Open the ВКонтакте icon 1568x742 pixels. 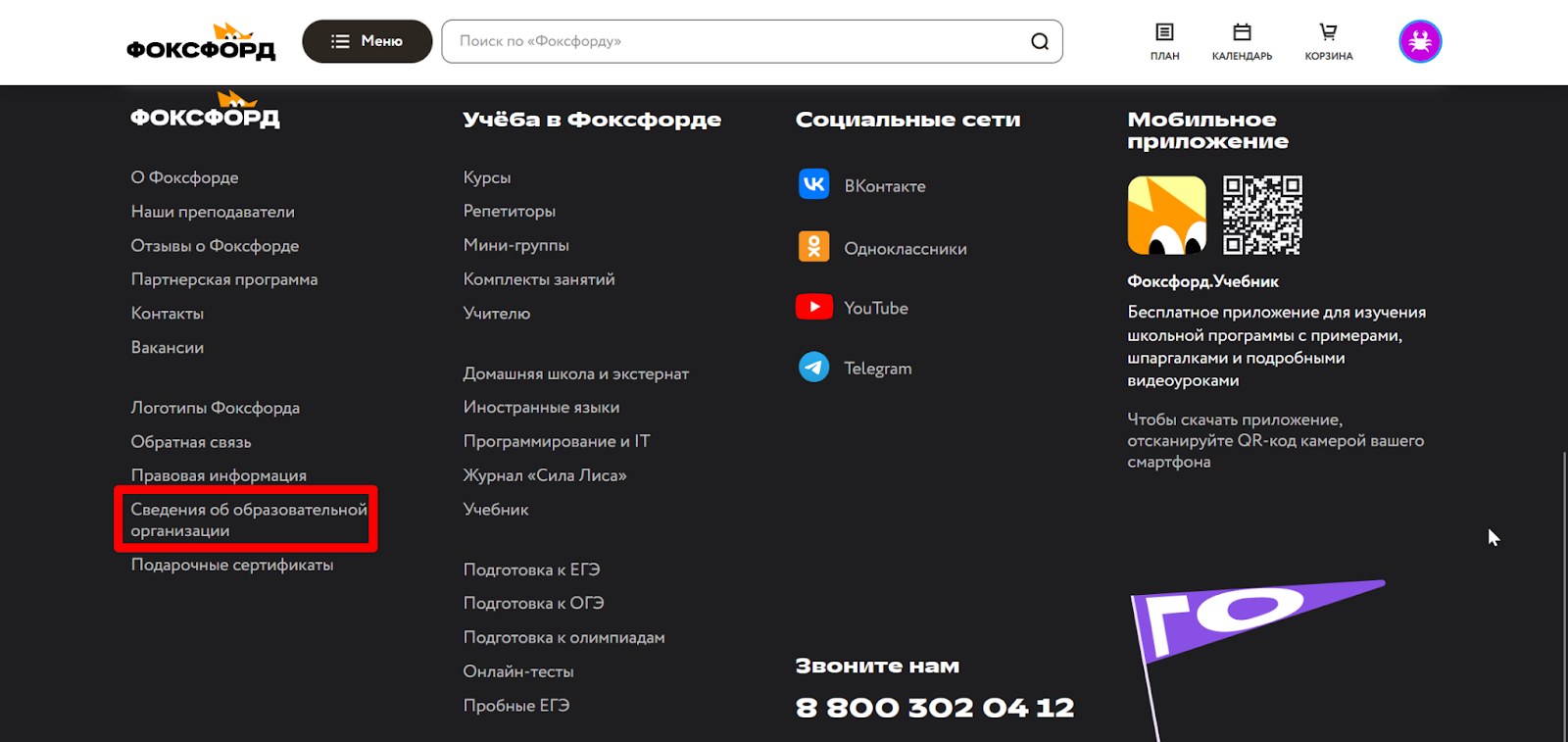[x=814, y=184]
